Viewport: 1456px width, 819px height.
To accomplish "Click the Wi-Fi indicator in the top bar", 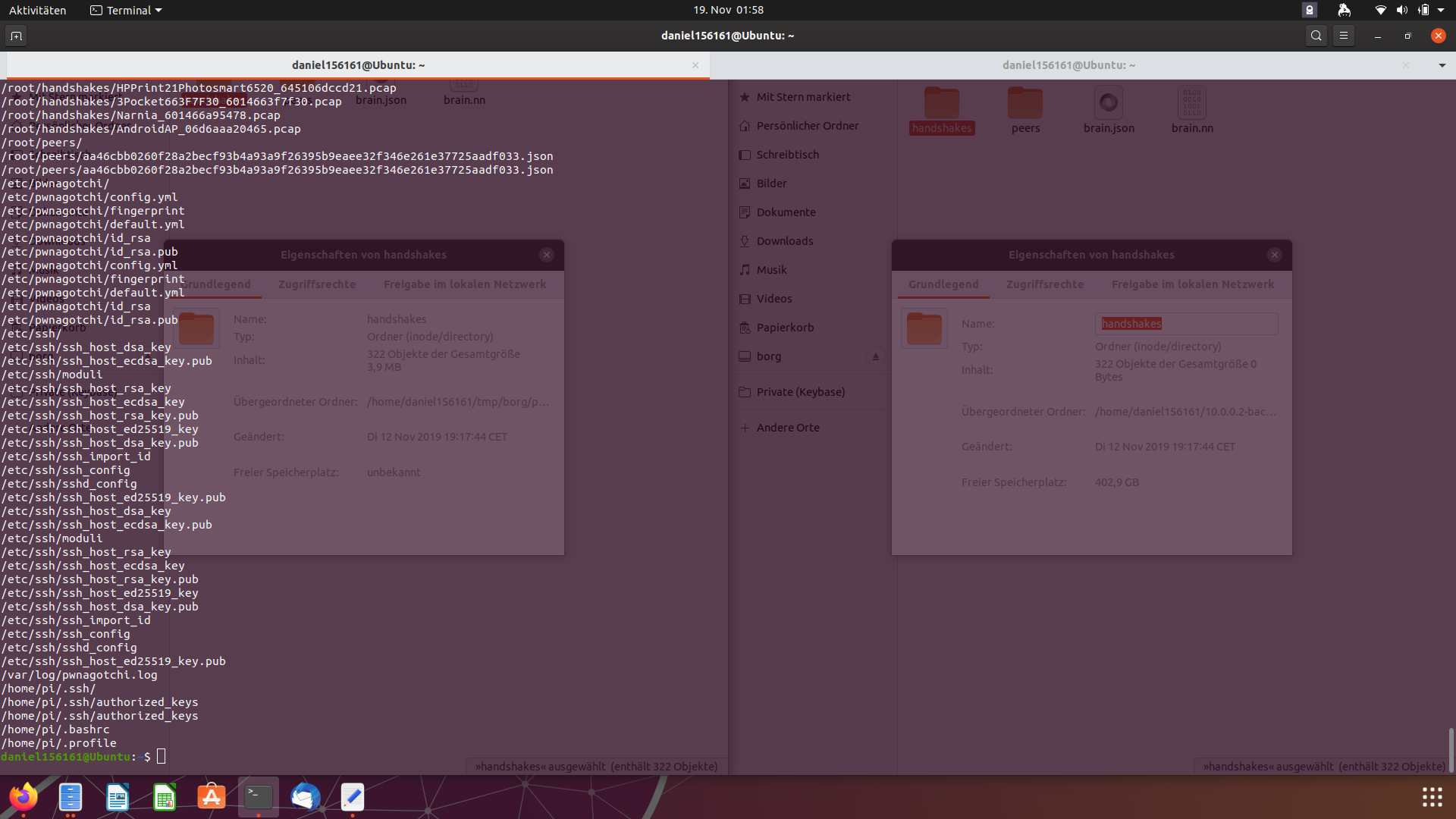I will 1380,10.
